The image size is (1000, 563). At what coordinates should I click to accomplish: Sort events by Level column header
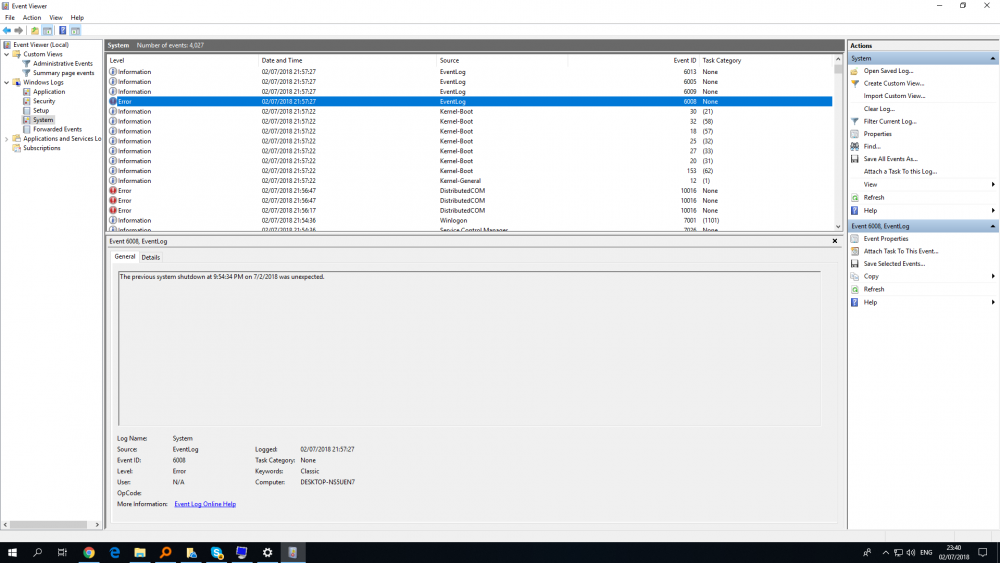click(x=182, y=61)
